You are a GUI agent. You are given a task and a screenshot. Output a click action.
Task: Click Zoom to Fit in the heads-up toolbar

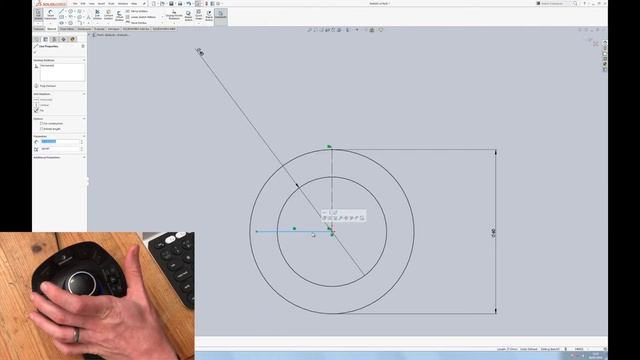point(309,30)
